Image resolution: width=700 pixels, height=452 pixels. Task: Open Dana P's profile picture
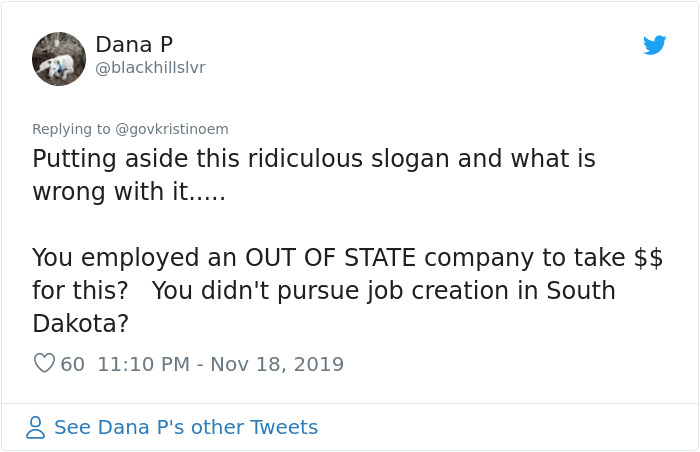(x=59, y=58)
